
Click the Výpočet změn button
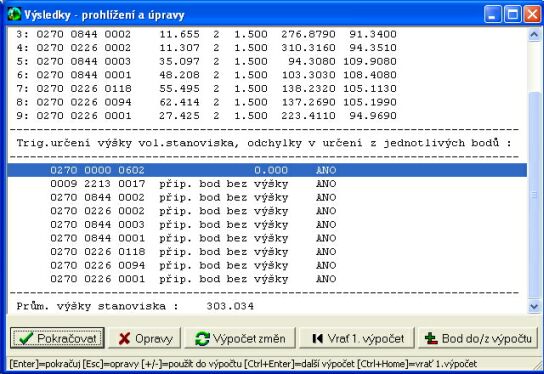coord(240,338)
